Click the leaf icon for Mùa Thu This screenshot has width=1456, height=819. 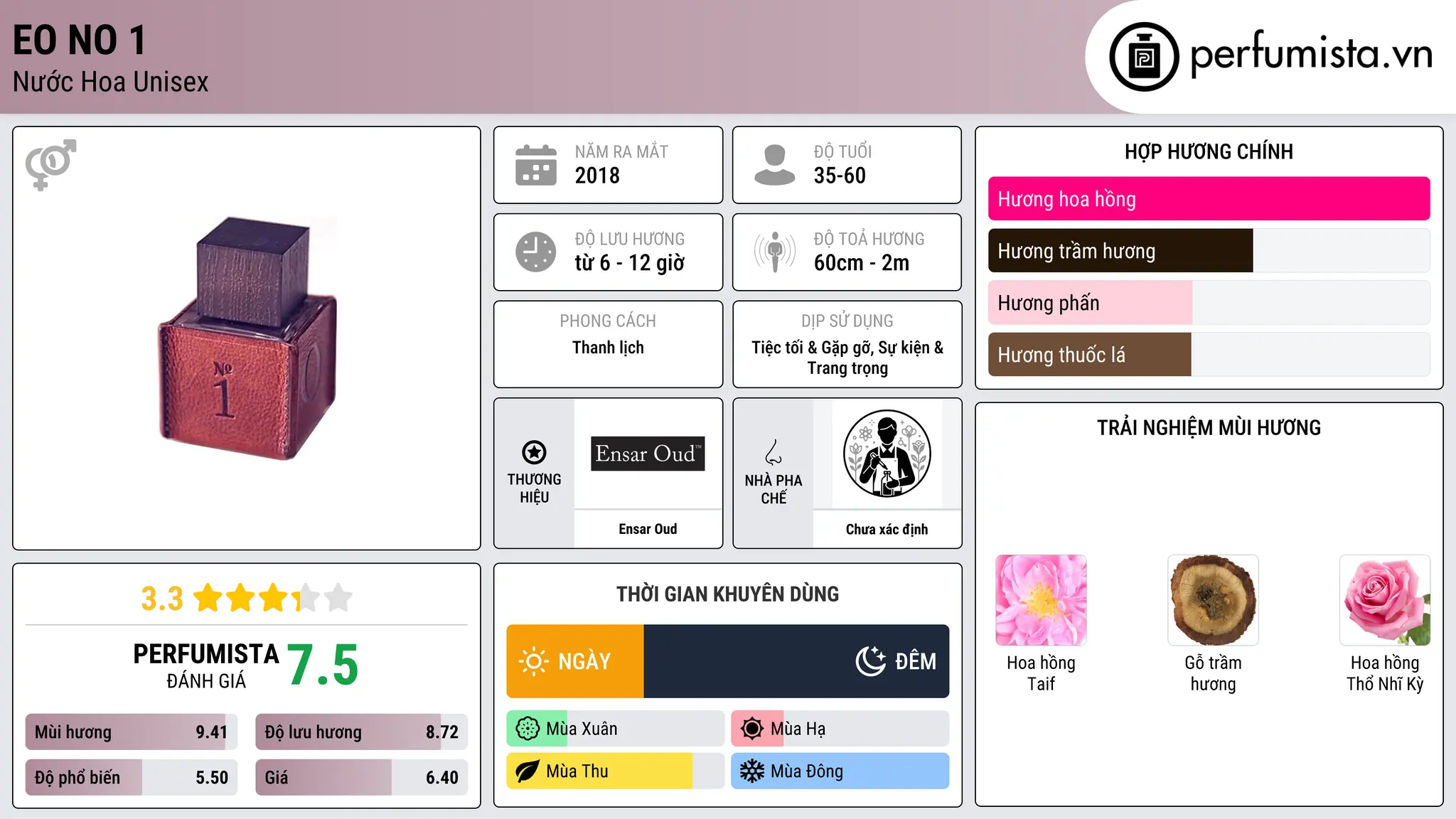(528, 771)
